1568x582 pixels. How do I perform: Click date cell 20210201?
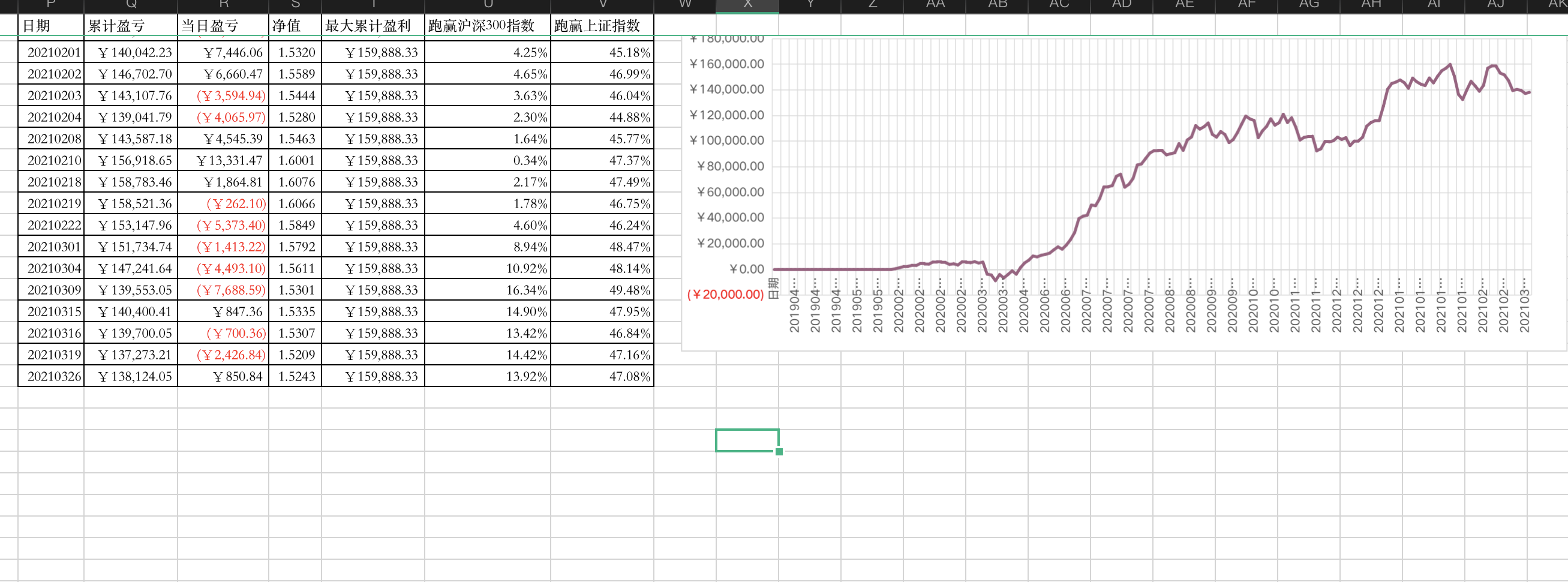[x=51, y=52]
